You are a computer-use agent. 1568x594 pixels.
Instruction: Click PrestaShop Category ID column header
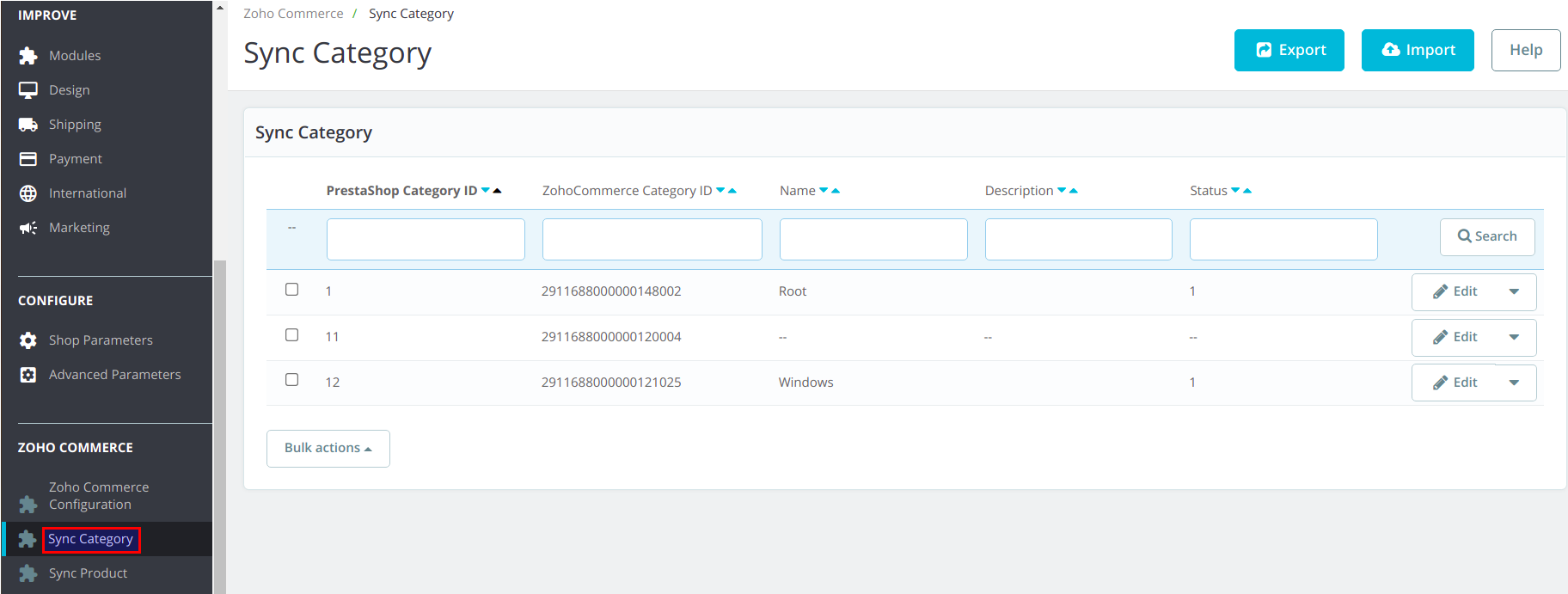coord(401,191)
